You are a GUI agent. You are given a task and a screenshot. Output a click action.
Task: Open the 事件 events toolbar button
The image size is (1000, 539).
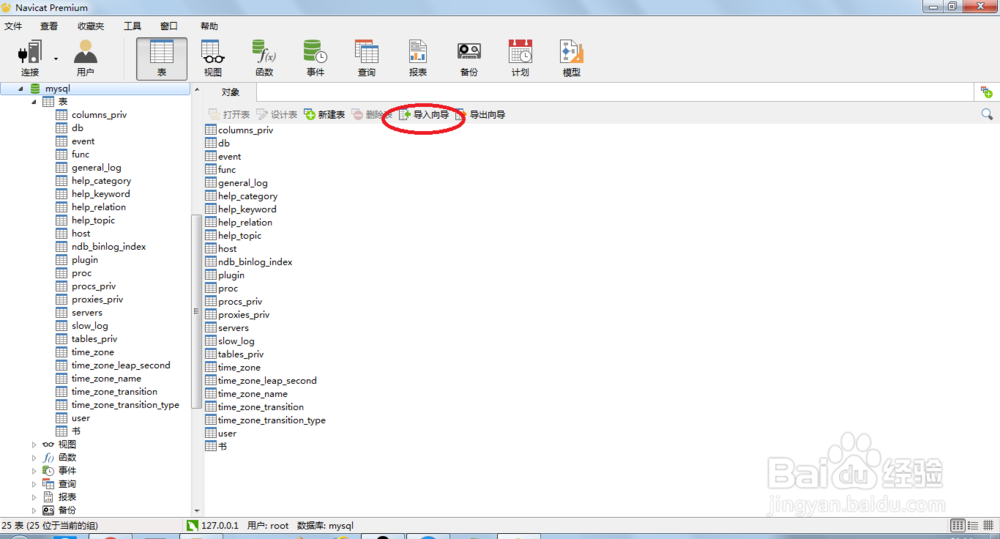pyautogui.click(x=315, y=59)
